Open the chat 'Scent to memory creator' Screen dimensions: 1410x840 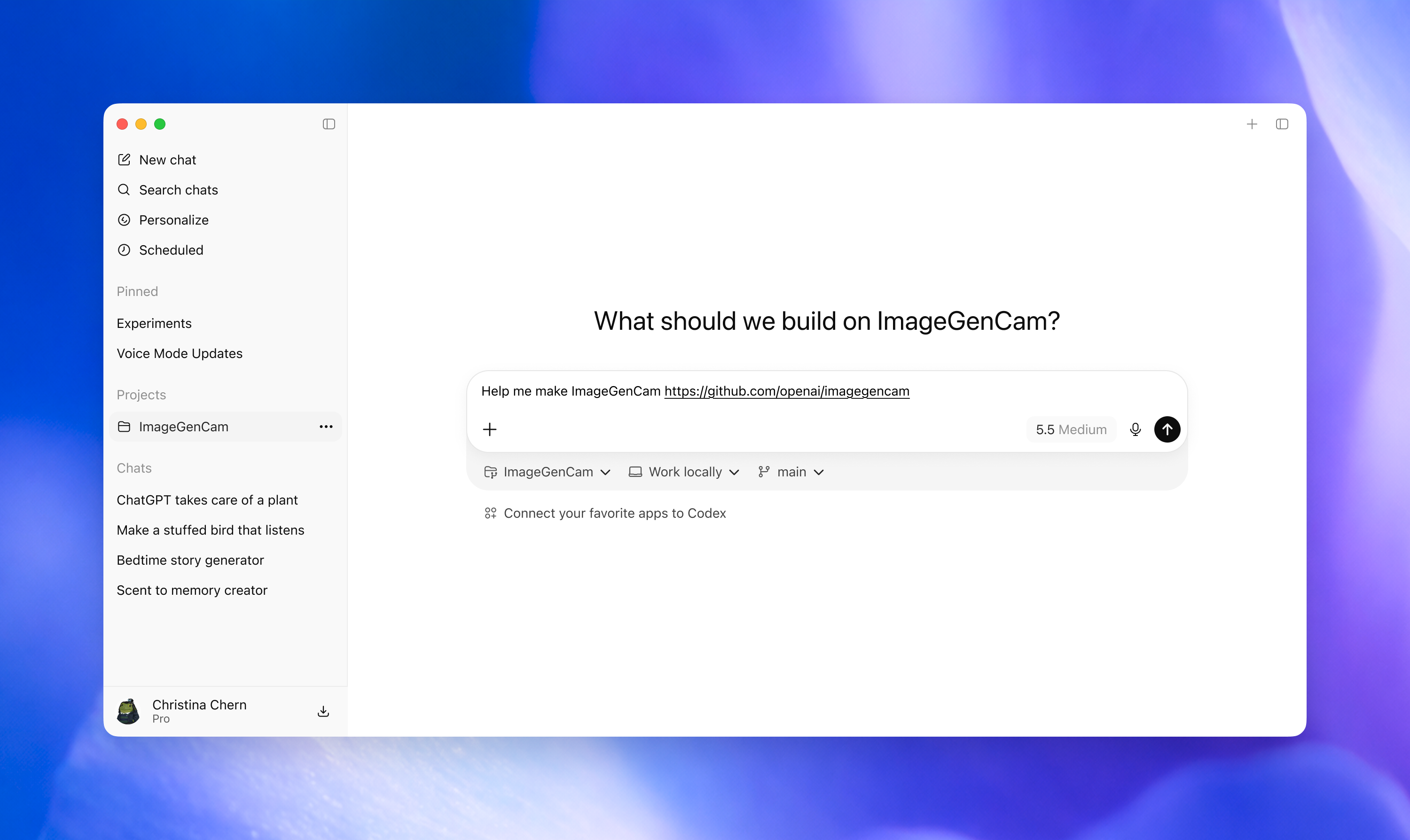coord(226,590)
